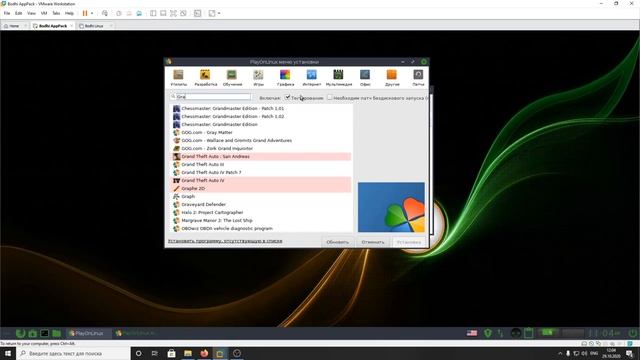Screen dimensions: 640x360
Task: Open the file manager in Bodhi shelf
Action: (57, 333)
